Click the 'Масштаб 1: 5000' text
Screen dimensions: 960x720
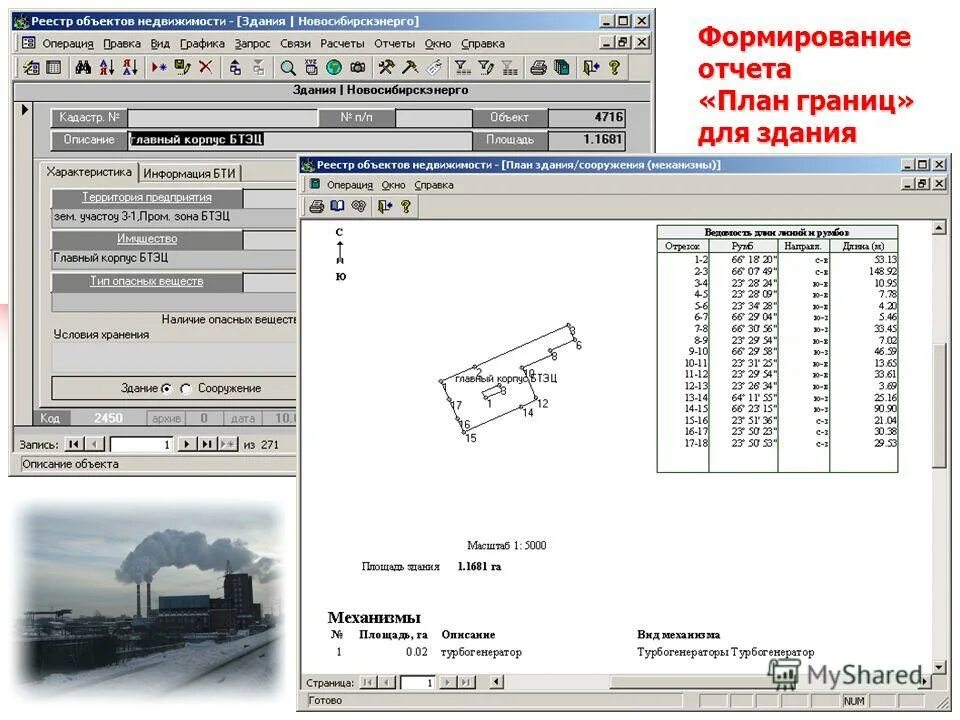click(506, 546)
